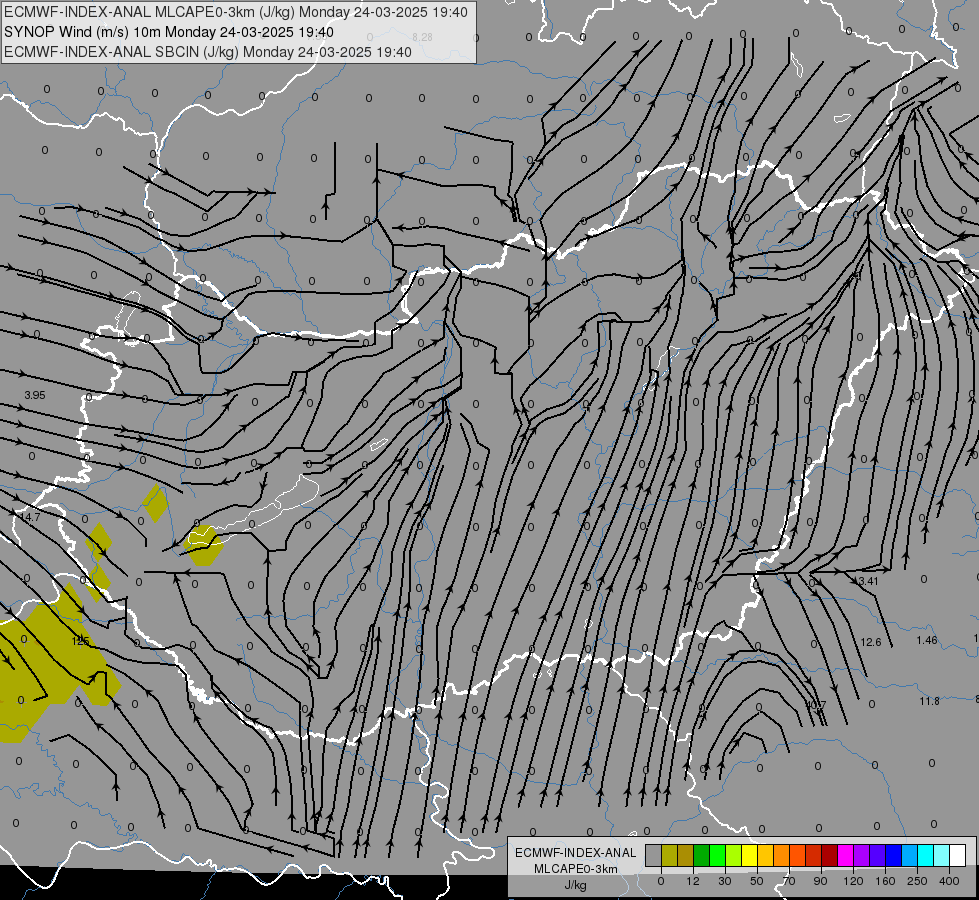Select the pure yellow legend swatch
The width and height of the screenshot is (979, 900).
(x=749, y=855)
